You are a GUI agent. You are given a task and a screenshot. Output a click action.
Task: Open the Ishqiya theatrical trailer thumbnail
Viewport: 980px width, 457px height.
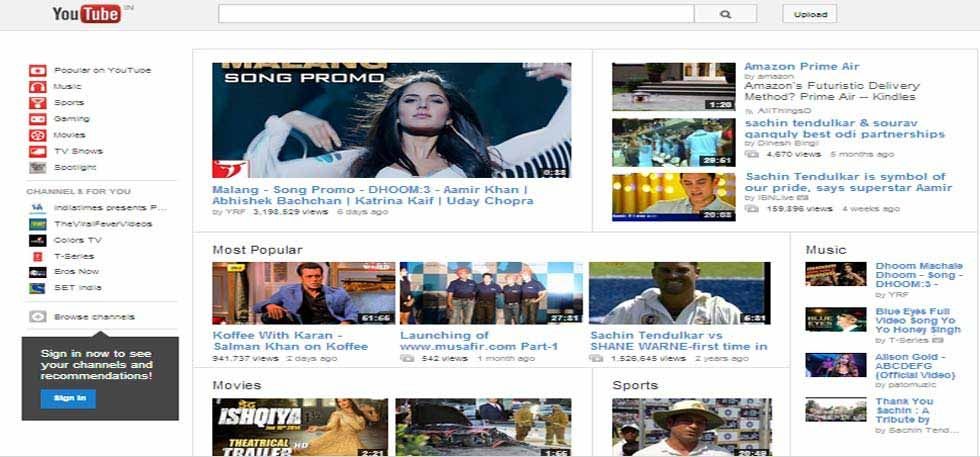coord(299,427)
